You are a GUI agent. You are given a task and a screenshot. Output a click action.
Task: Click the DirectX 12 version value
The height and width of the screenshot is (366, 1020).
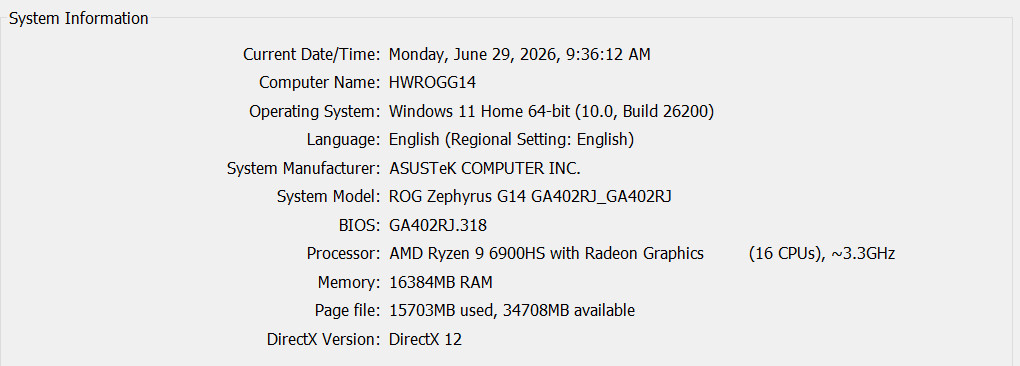(x=425, y=339)
